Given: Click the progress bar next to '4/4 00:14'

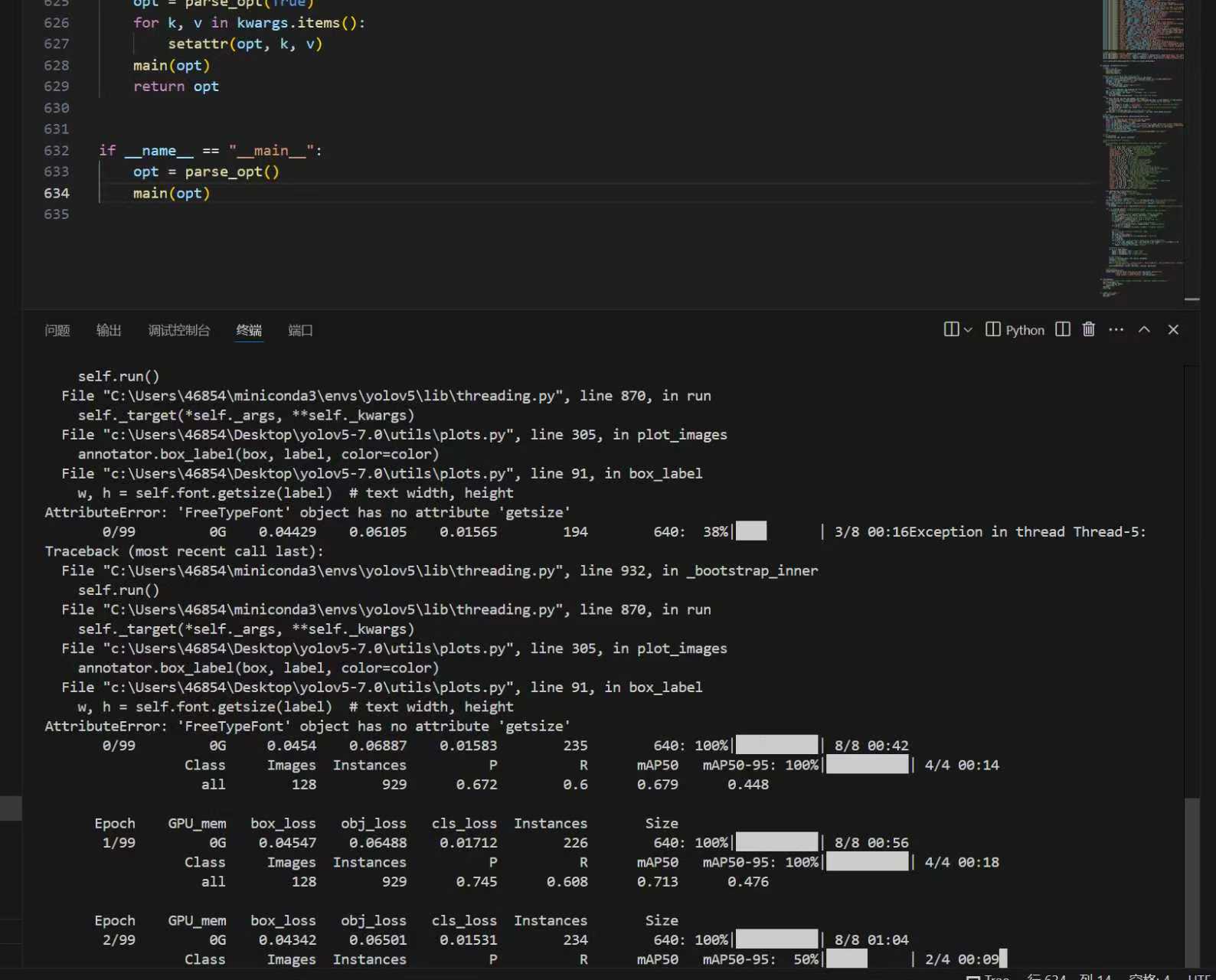Looking at the screenshot, I should tap(868, 765).
